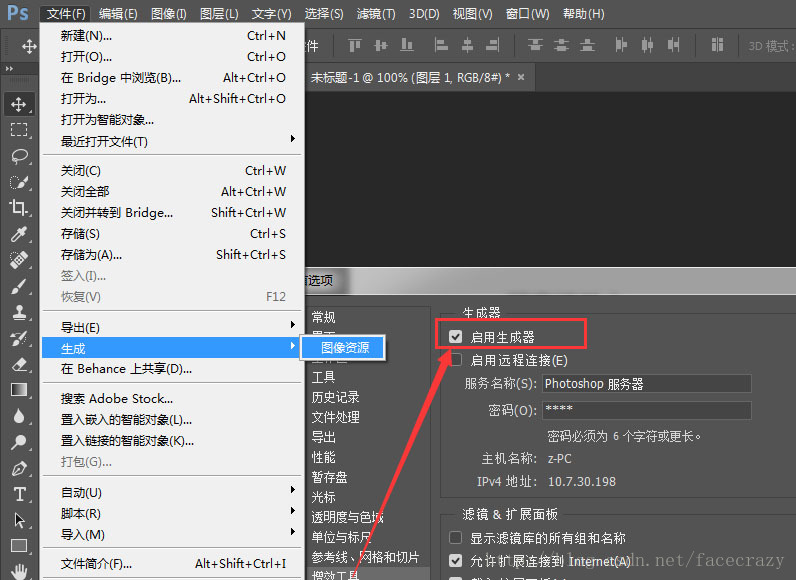This screenshot has width=796, height=580.
Task: Select the Eyedropper tool
Action: click(x=19, y=234)
